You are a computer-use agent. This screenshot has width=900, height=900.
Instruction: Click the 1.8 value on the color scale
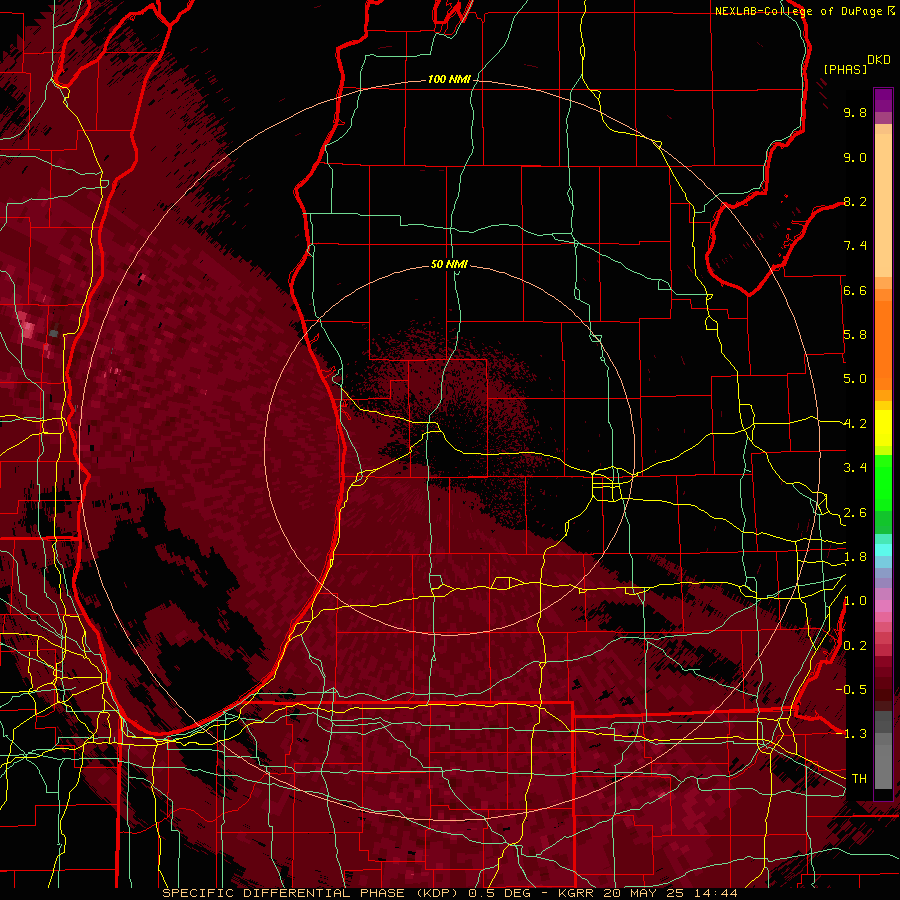(x=855, y=557)
